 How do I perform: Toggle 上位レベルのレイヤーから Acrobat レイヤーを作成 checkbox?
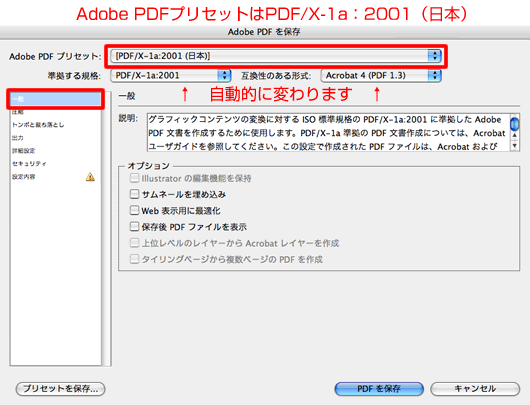[x=134, y=243]
